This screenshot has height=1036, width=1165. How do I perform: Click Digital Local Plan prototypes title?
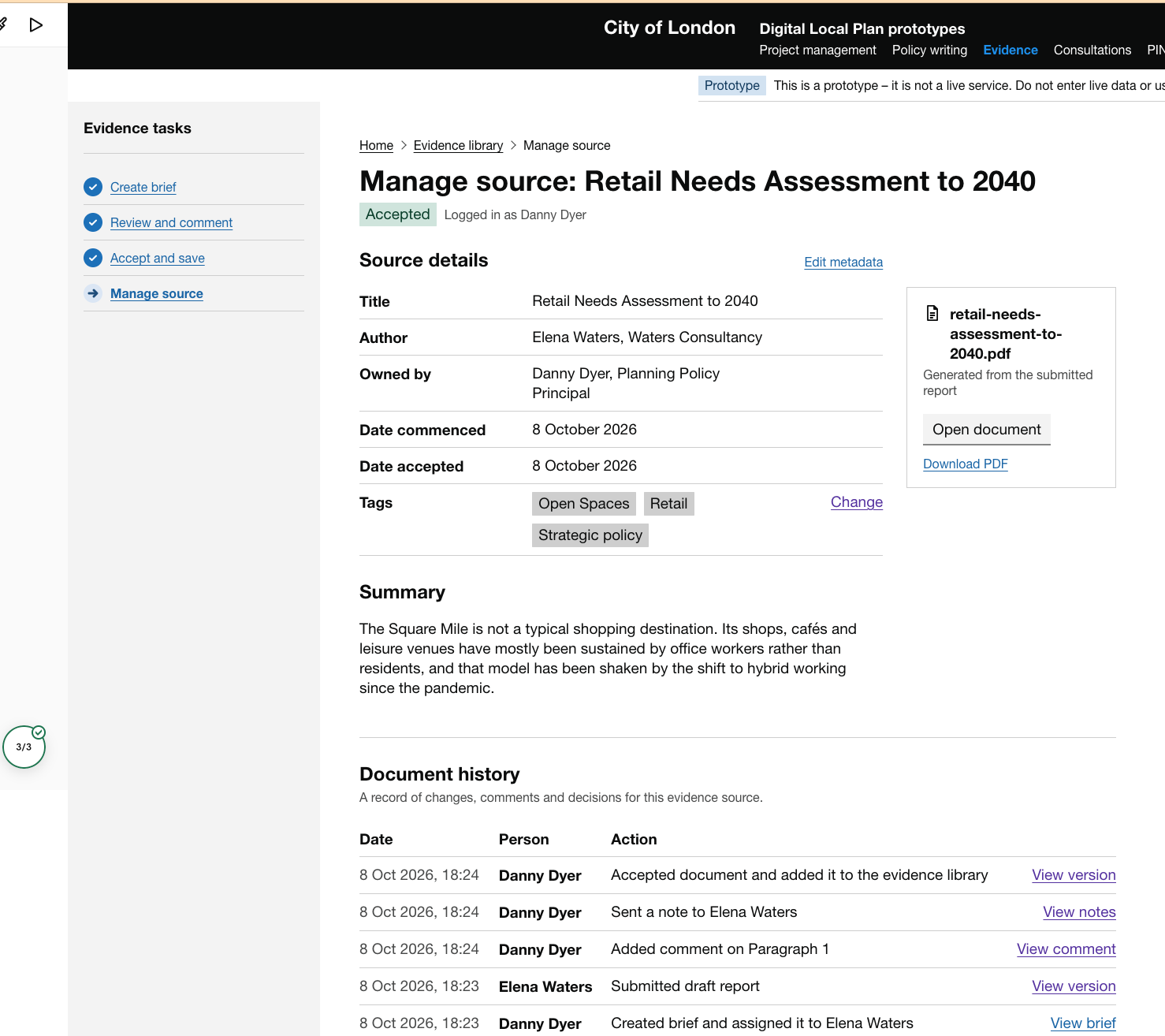click(x=862, y=28)
